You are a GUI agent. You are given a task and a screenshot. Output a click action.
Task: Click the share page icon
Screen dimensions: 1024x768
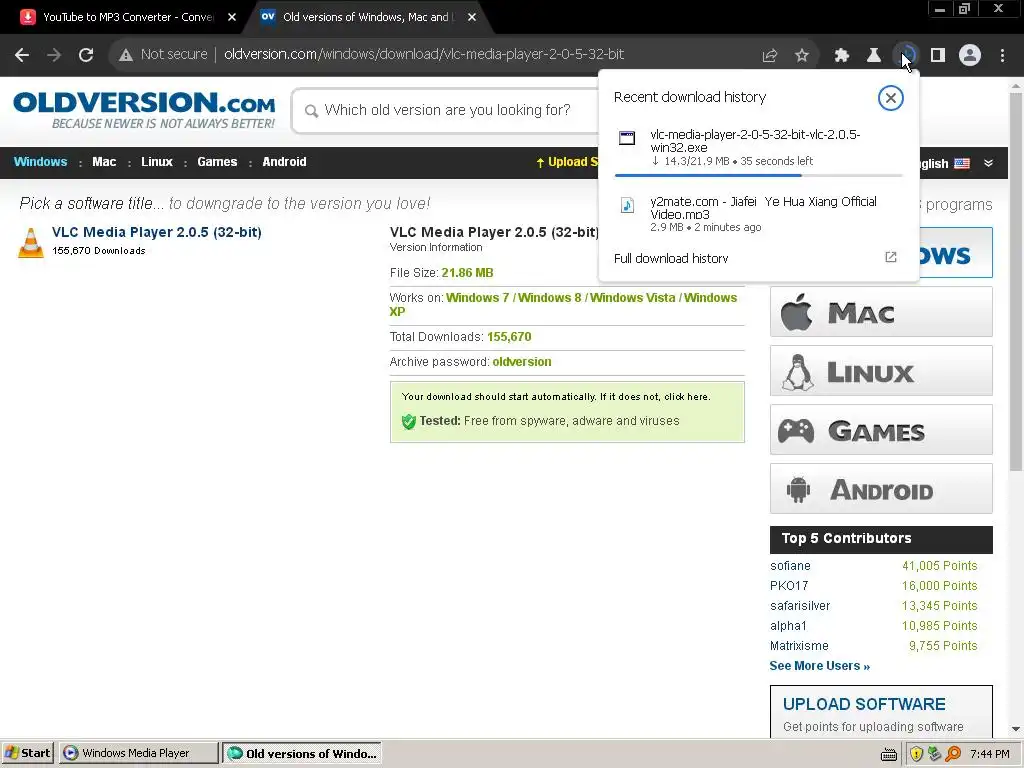pyautogui.click(x=770, y=56)
